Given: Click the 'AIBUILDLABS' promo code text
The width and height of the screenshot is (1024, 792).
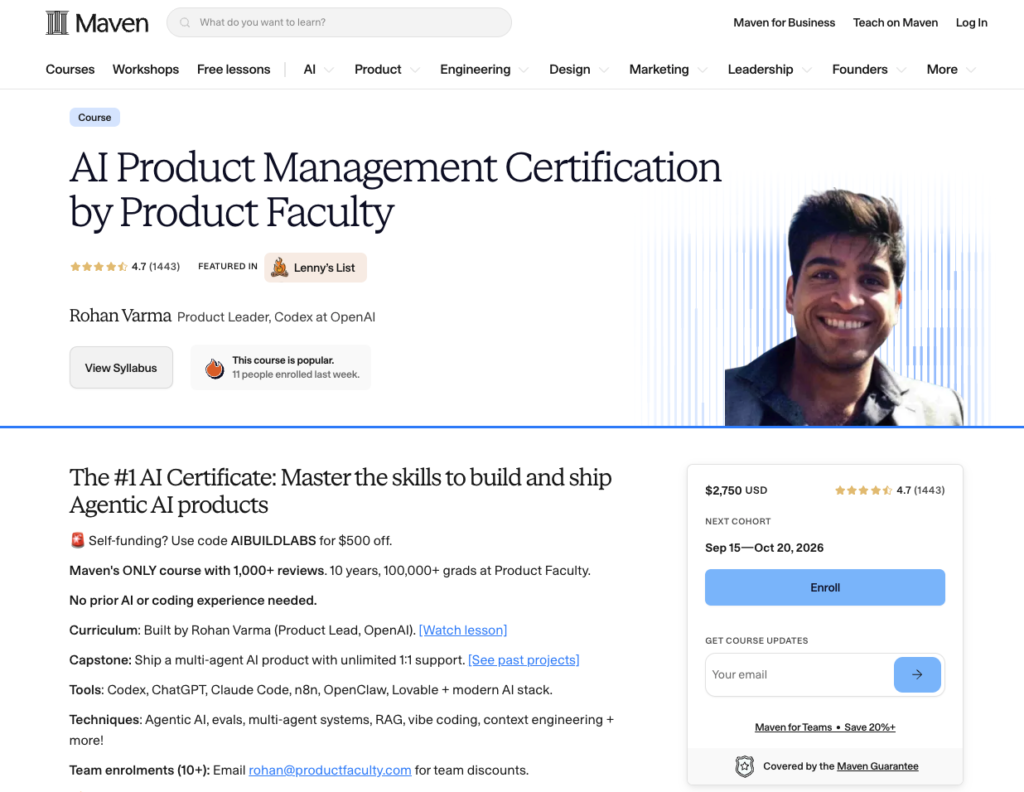Looking at the screenshot, I should tap(273, 541).
